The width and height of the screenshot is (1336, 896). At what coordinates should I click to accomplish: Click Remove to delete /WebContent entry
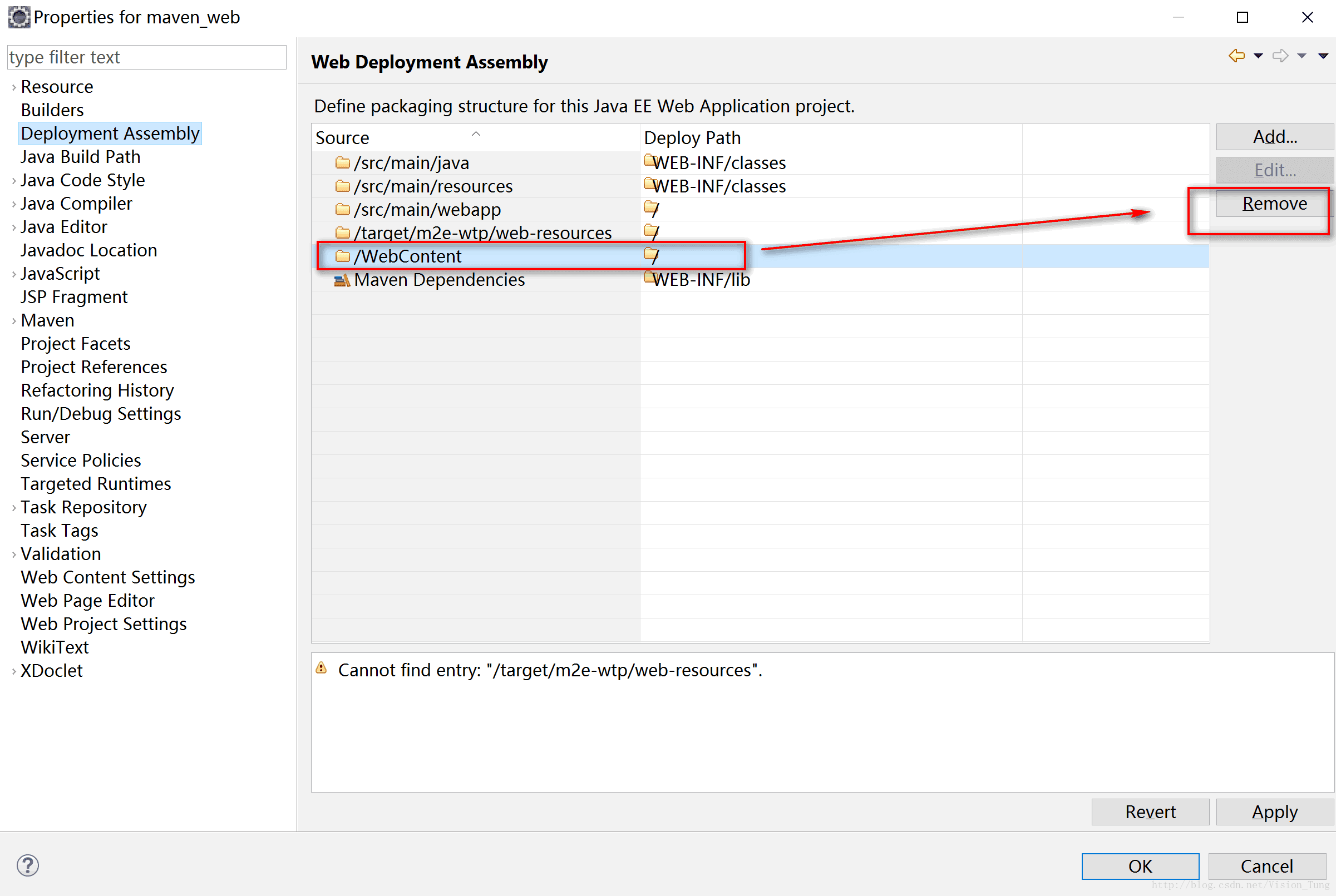tap(1271, 203)
